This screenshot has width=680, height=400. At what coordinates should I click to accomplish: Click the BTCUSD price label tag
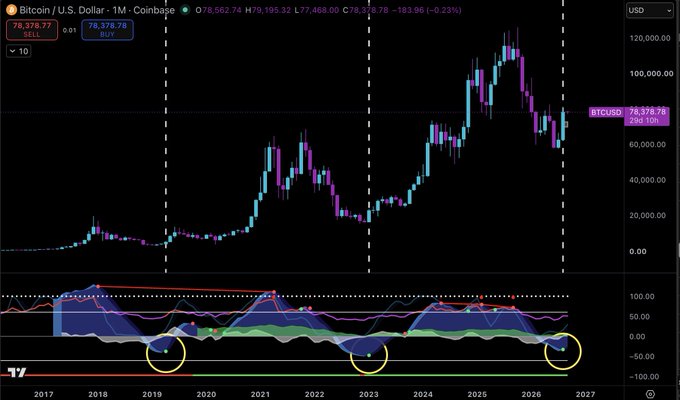[606, 112]
